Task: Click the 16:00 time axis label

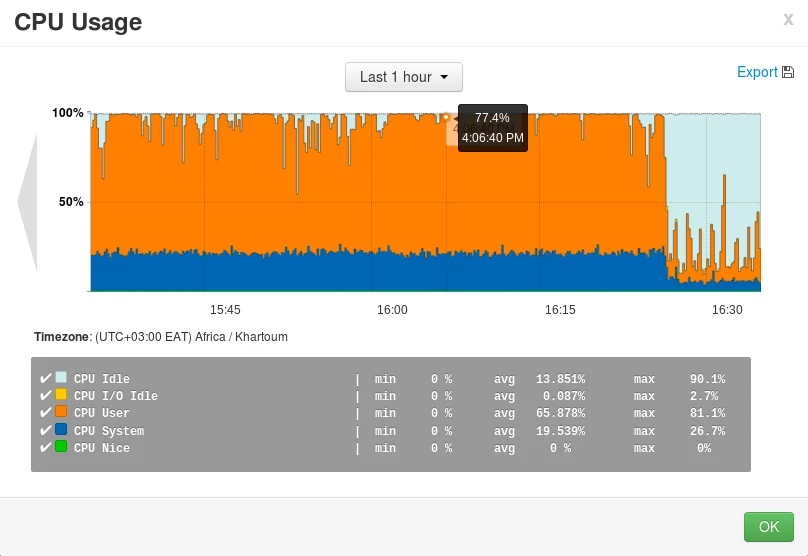Action: tap(392, 310)
